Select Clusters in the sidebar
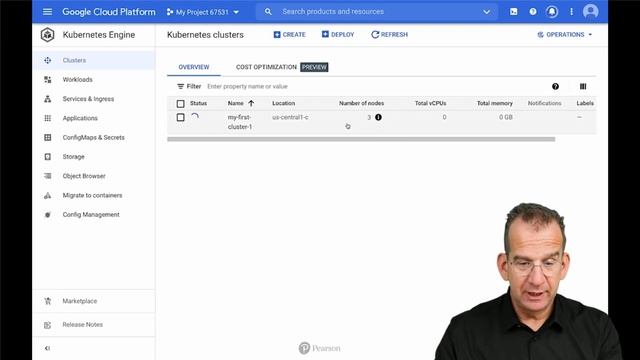The width and height of the screenshot is (640, 360). click(74, 60)
